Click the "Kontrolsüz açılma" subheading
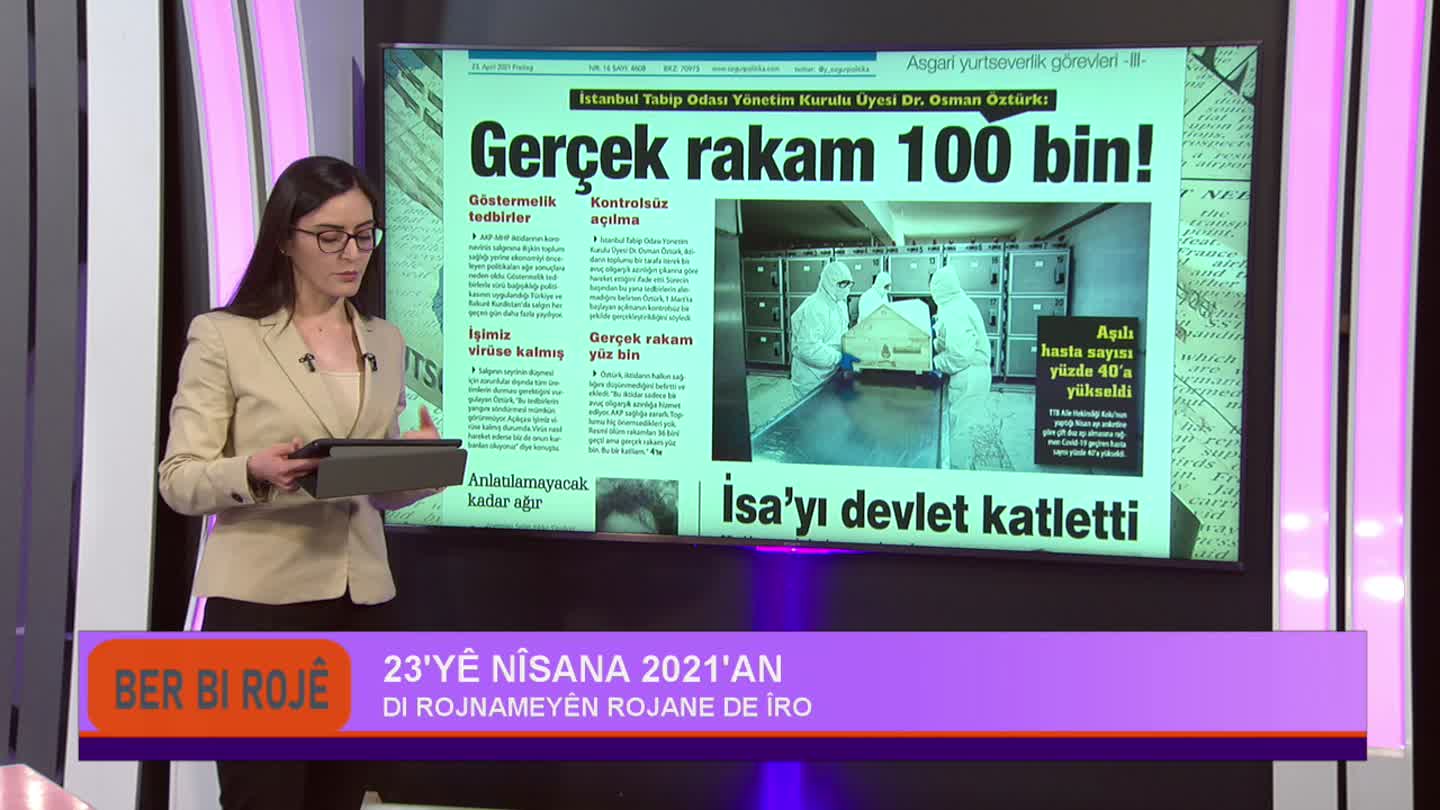The height and width of the screenshot is (810, 1440). coord(629,211)
